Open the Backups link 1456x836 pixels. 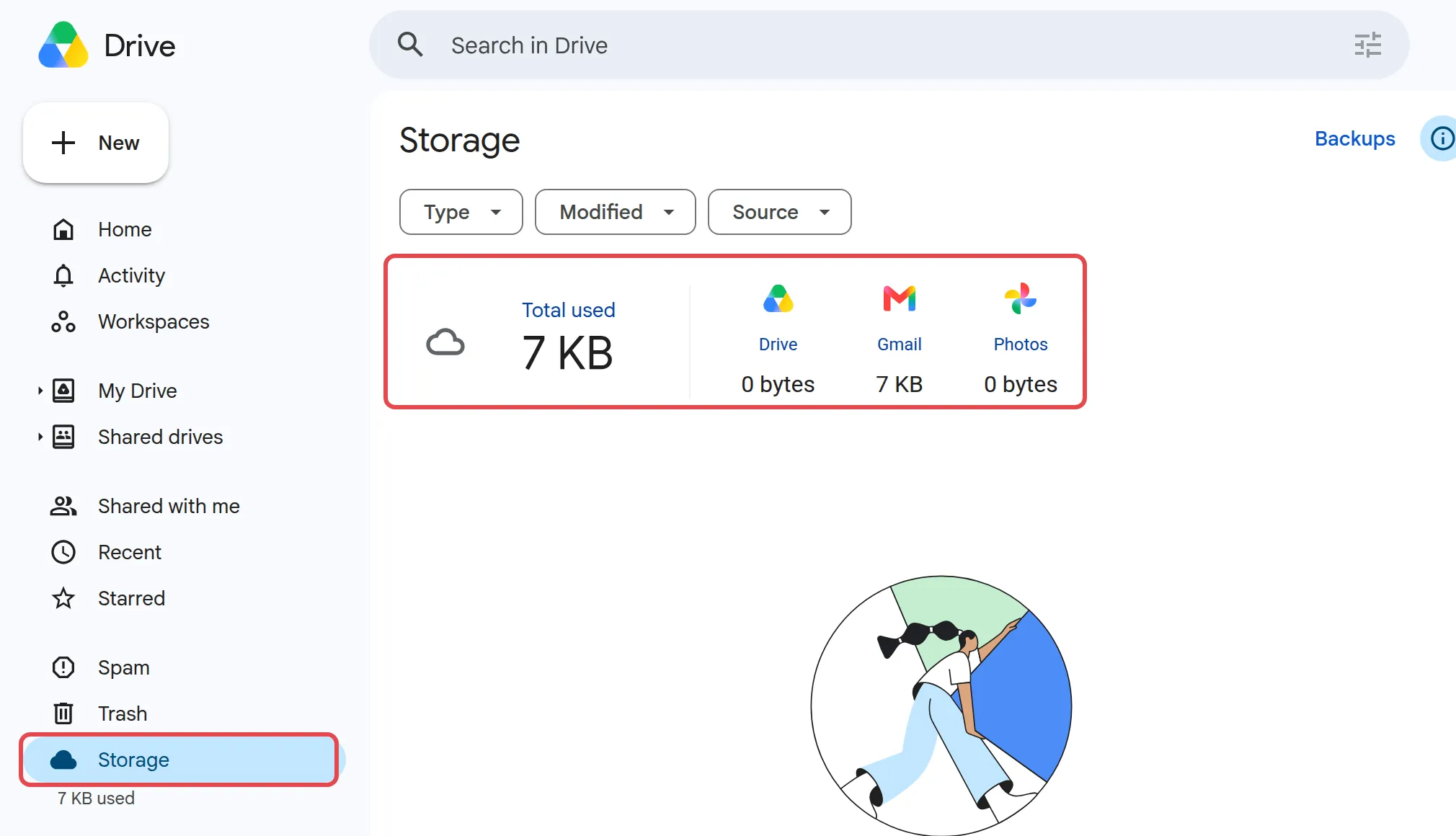point(1354,138)
